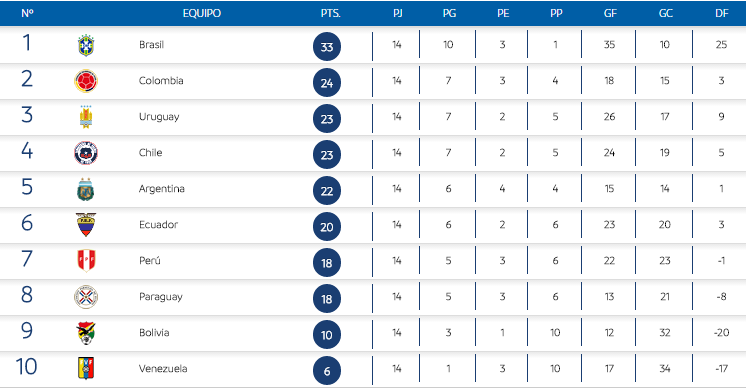The width and height of the screenshot is (746, 388).
Task: Click the Bolivia team crest
Action: pos(86,333)
